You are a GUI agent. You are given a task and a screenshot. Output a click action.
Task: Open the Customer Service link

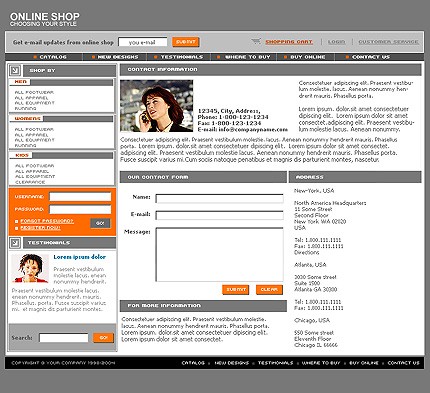pos(388,42)
